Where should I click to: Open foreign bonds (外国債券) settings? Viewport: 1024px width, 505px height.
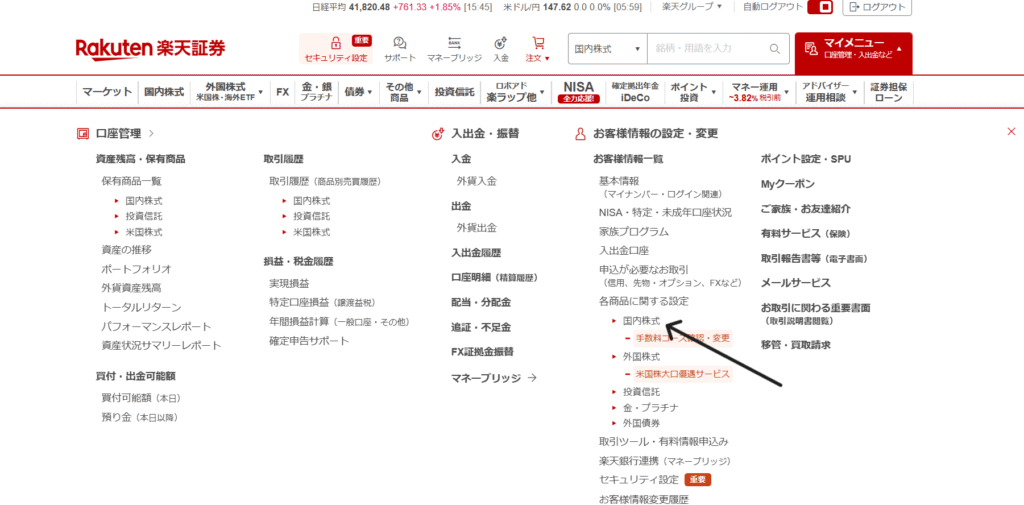(x=641, y=423)
